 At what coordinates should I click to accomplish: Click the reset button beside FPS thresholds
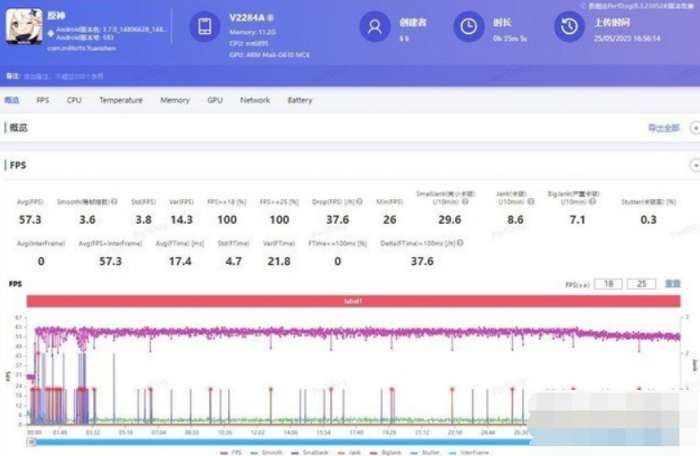click(673, 284)
